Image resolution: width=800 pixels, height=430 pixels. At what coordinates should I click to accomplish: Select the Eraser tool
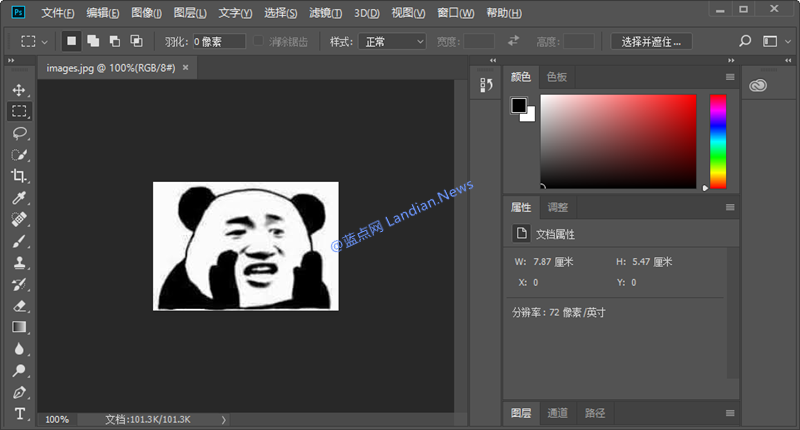pos(19,306)
